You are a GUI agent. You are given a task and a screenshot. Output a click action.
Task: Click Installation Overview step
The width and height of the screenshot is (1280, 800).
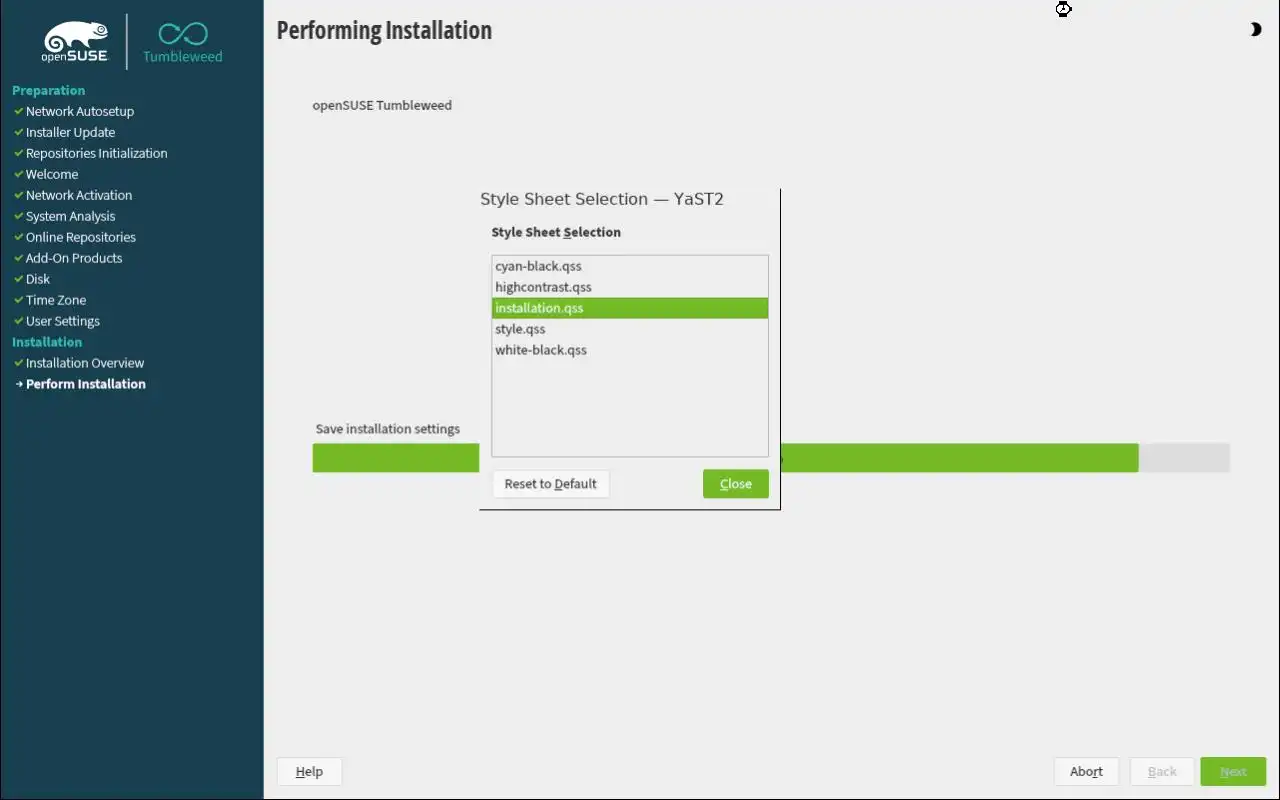tap(85, 363)
